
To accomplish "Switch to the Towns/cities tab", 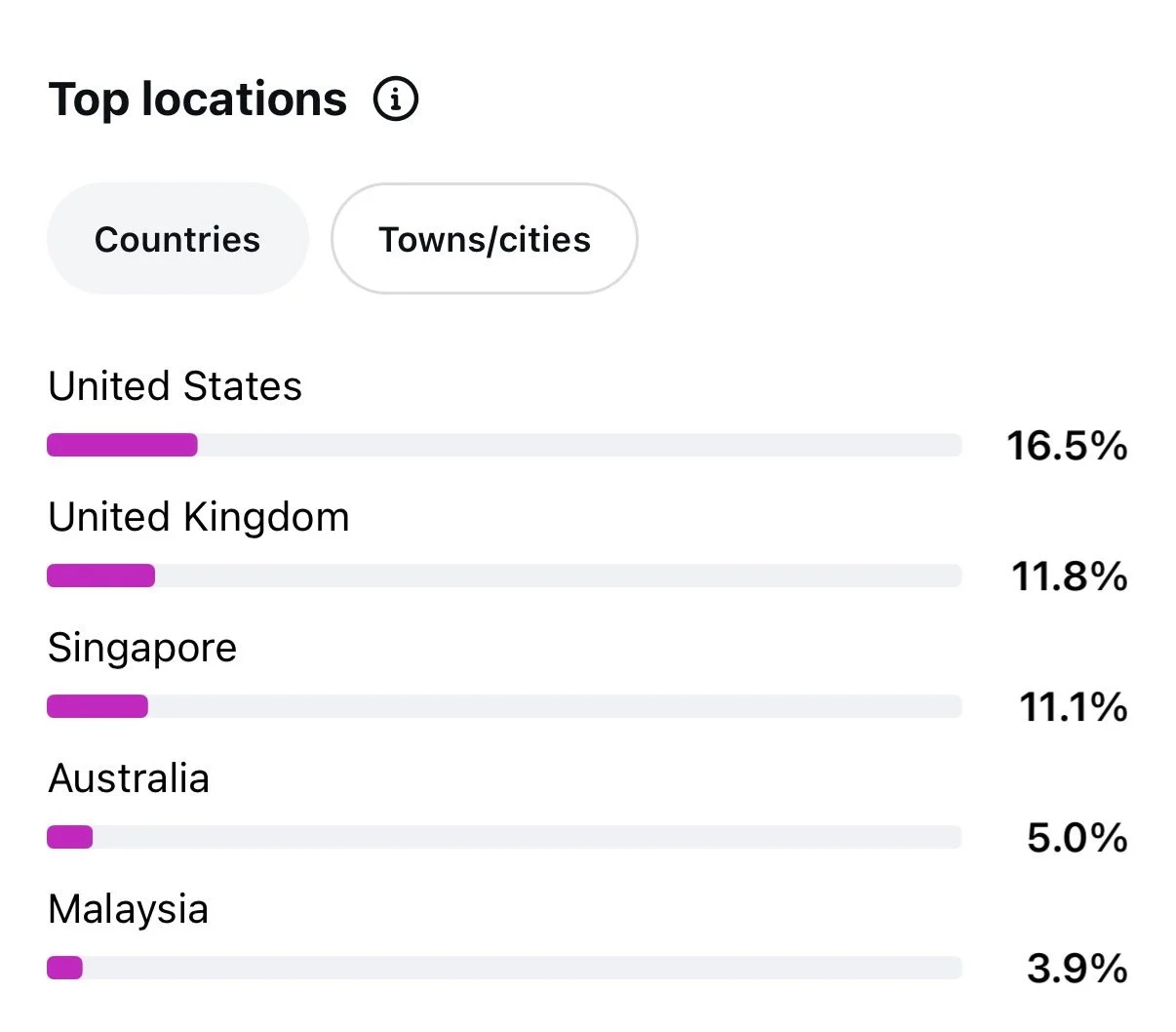I will (x=485, y=239).
